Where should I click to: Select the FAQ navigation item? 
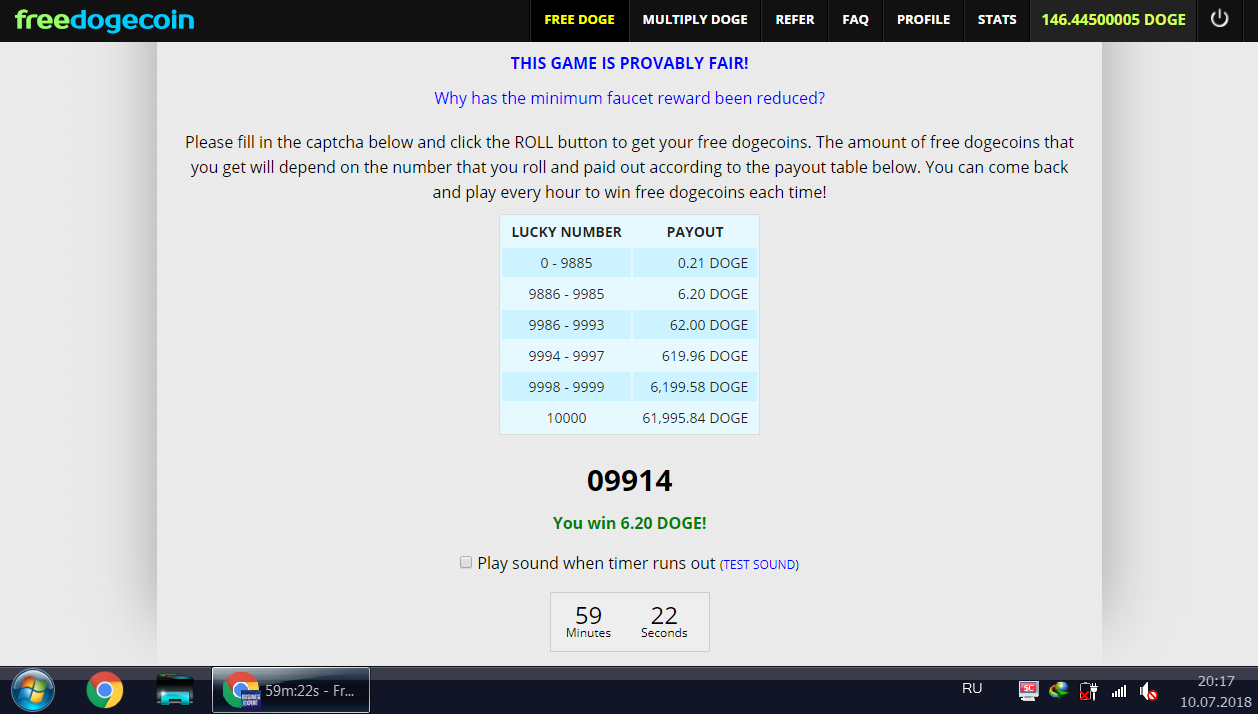point(855,20)
